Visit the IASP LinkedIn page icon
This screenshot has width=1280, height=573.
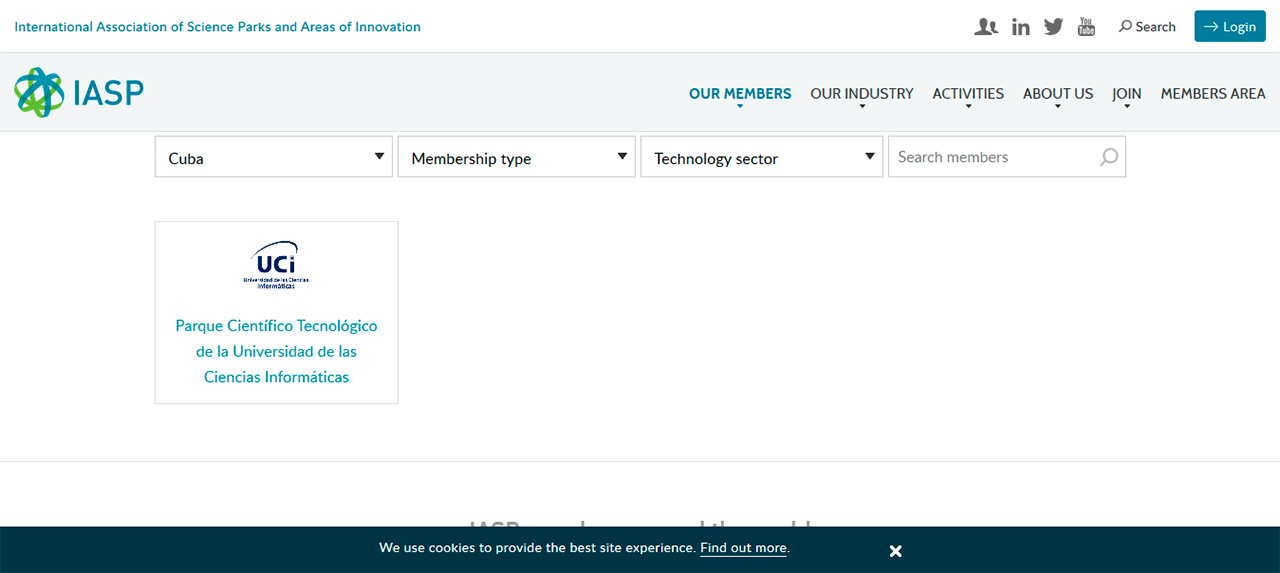coord(1020,27)
